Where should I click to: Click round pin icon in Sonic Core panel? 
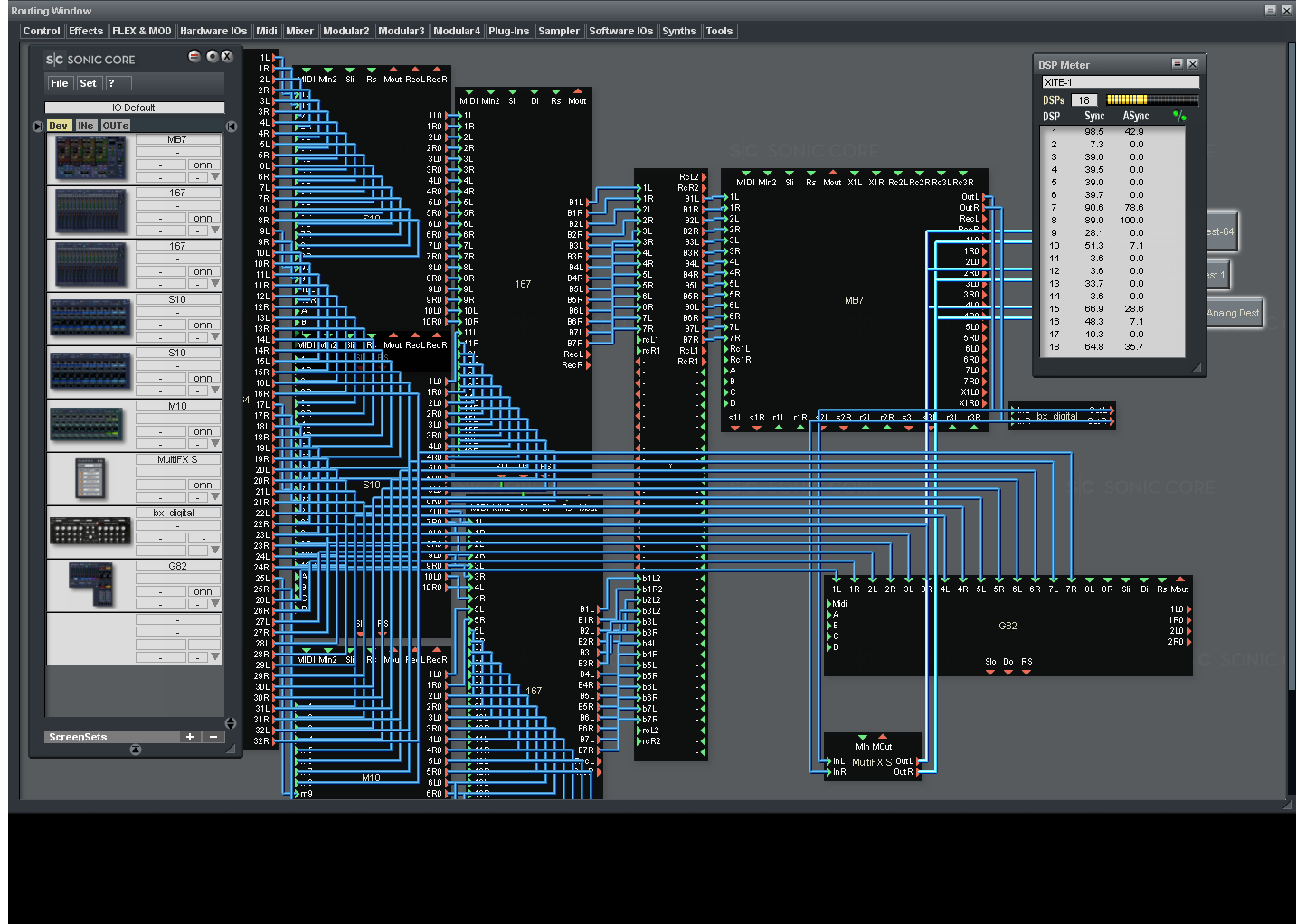(213, 56)
